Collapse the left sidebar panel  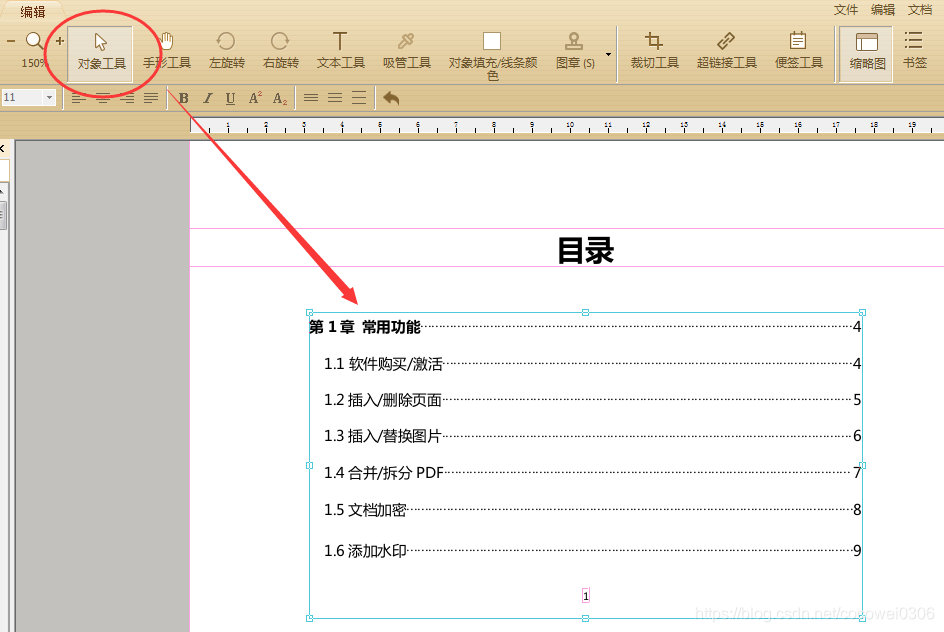4,146
